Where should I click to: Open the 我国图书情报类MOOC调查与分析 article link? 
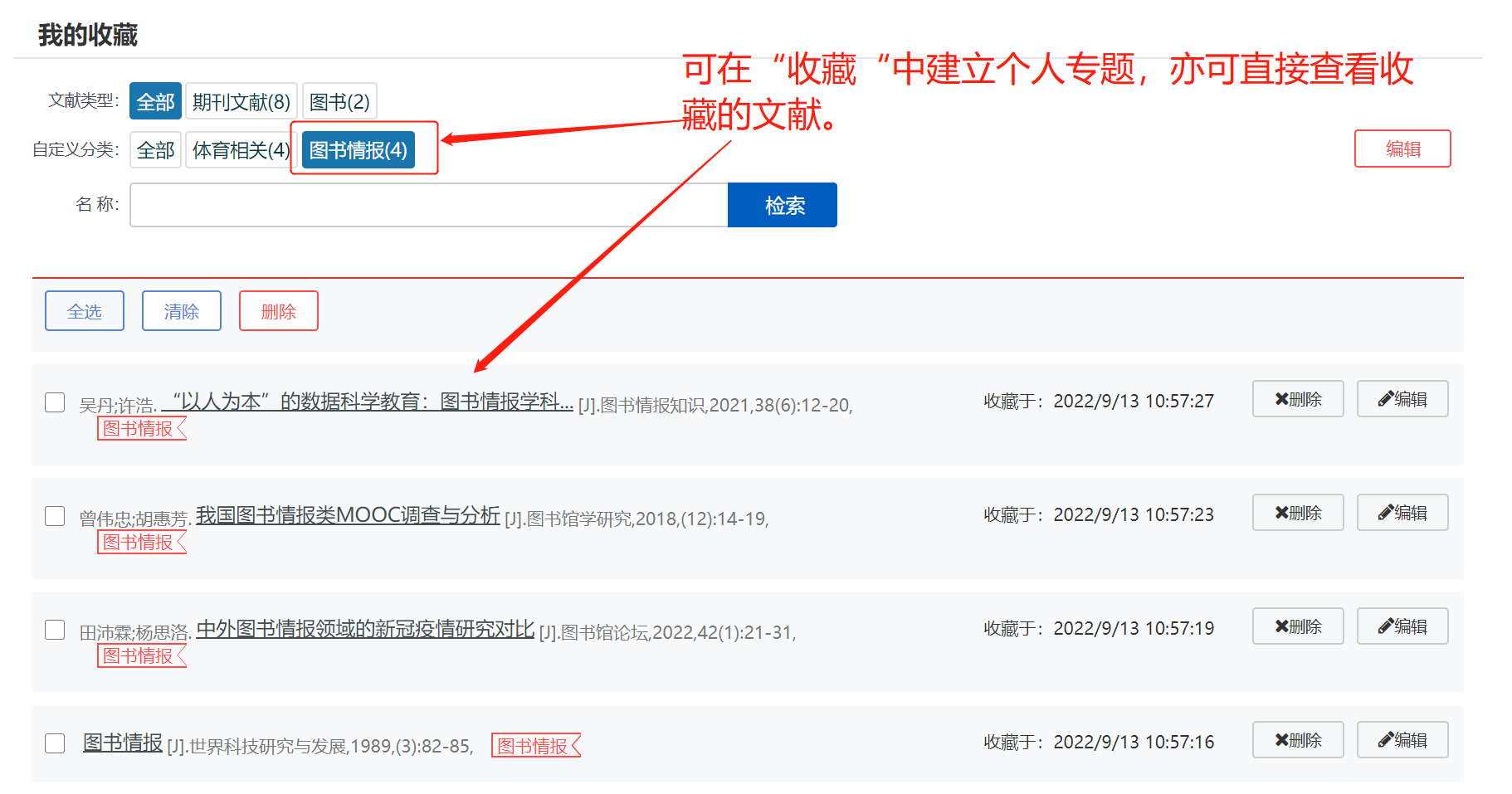coord(348,515)
